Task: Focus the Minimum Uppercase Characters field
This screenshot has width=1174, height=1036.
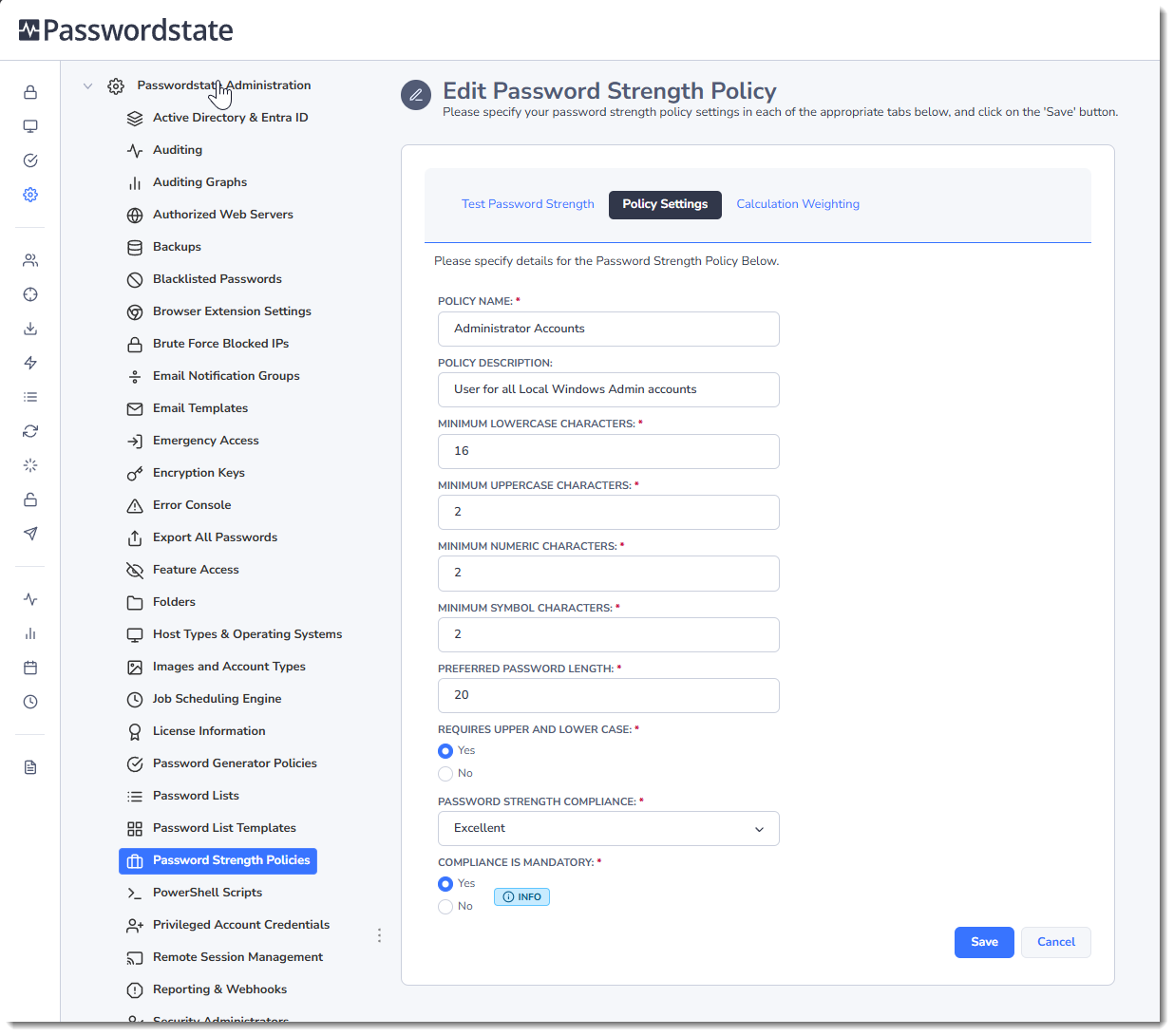Action: tap(609, 512)
